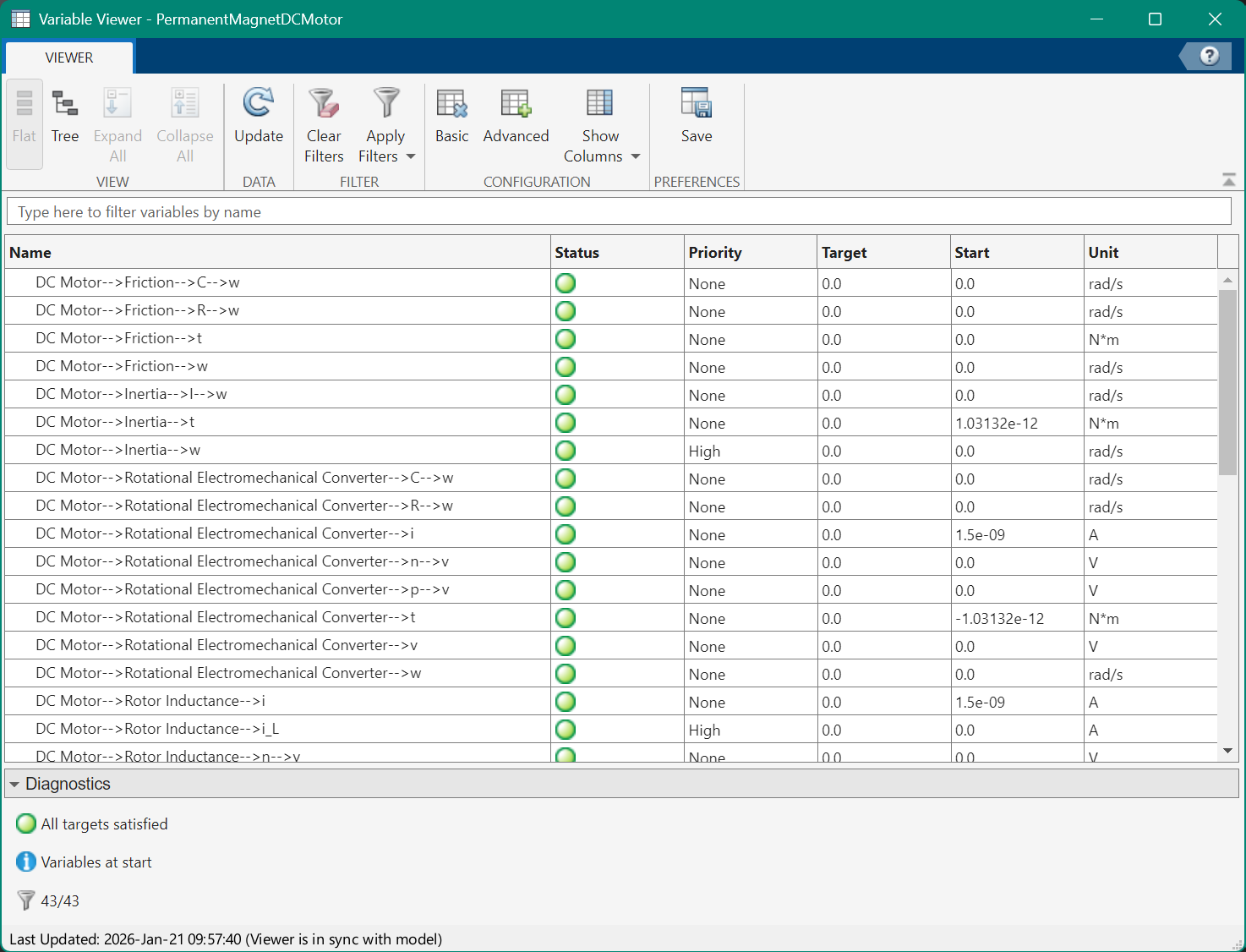Image resolution: width=1246 pixels, height=952 pixels.
Task: Collapse the toolstrip with the arrow icon
Action: click(x=1228, y=179)
